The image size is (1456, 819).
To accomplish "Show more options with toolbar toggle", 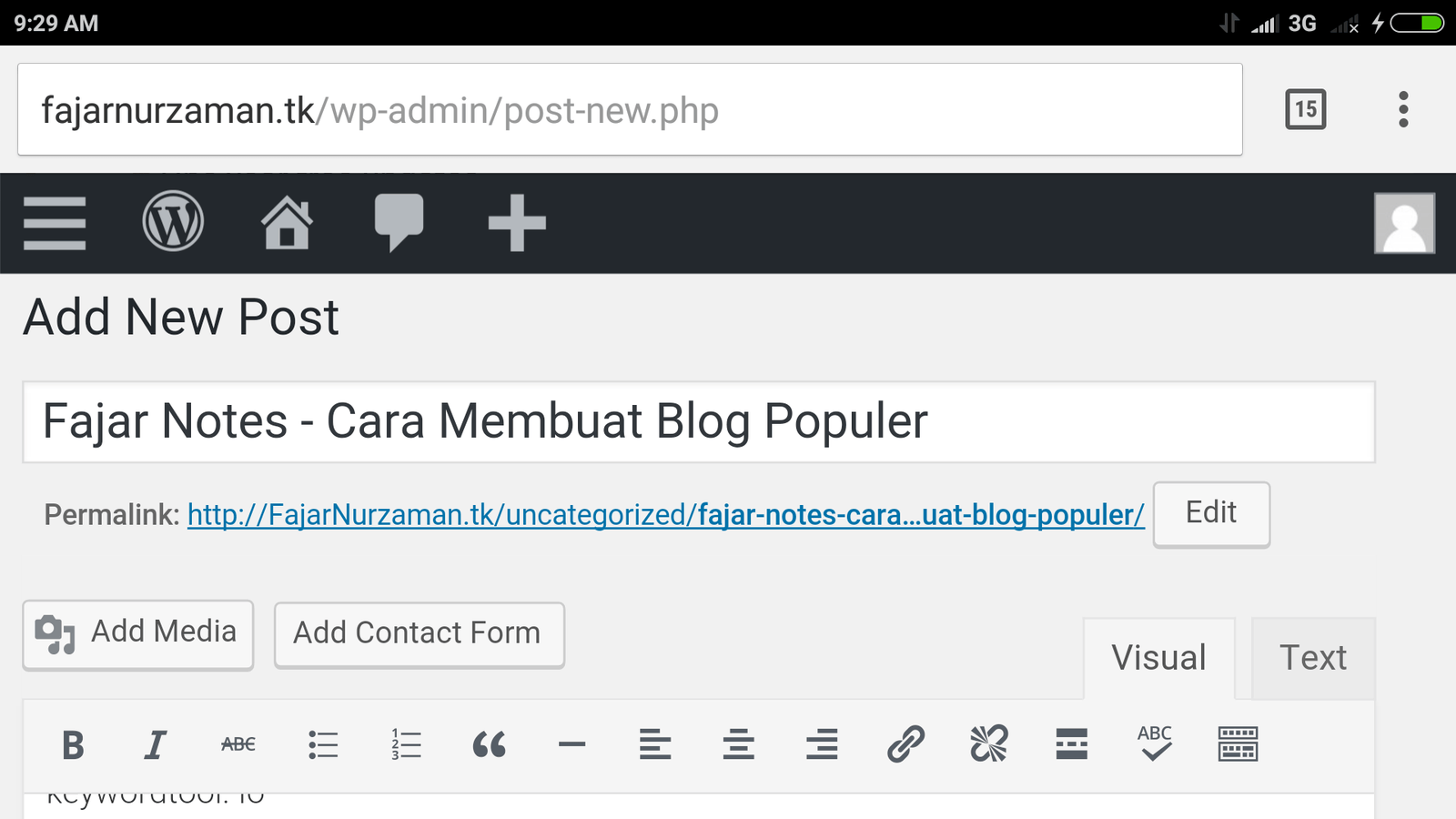I will tap(1238, 745).
